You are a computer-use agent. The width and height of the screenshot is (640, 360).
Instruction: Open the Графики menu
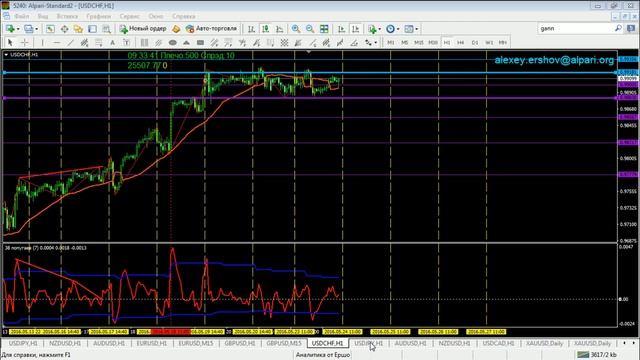[99, 16]
